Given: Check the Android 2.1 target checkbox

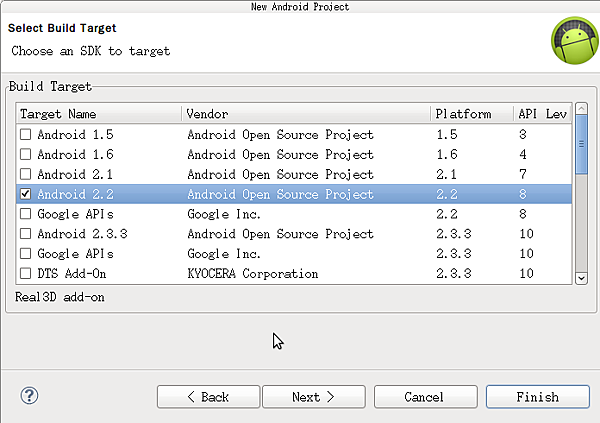Looking at the screenshot, I should pos(25,174).
